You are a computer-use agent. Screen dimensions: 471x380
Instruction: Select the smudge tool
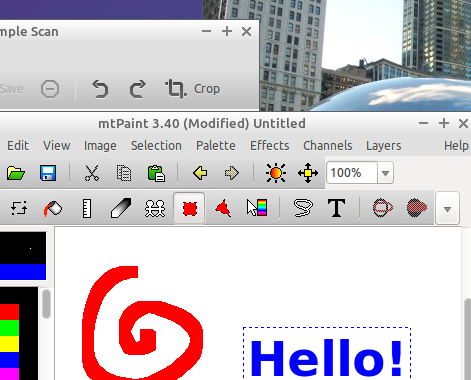click(121, 209)
